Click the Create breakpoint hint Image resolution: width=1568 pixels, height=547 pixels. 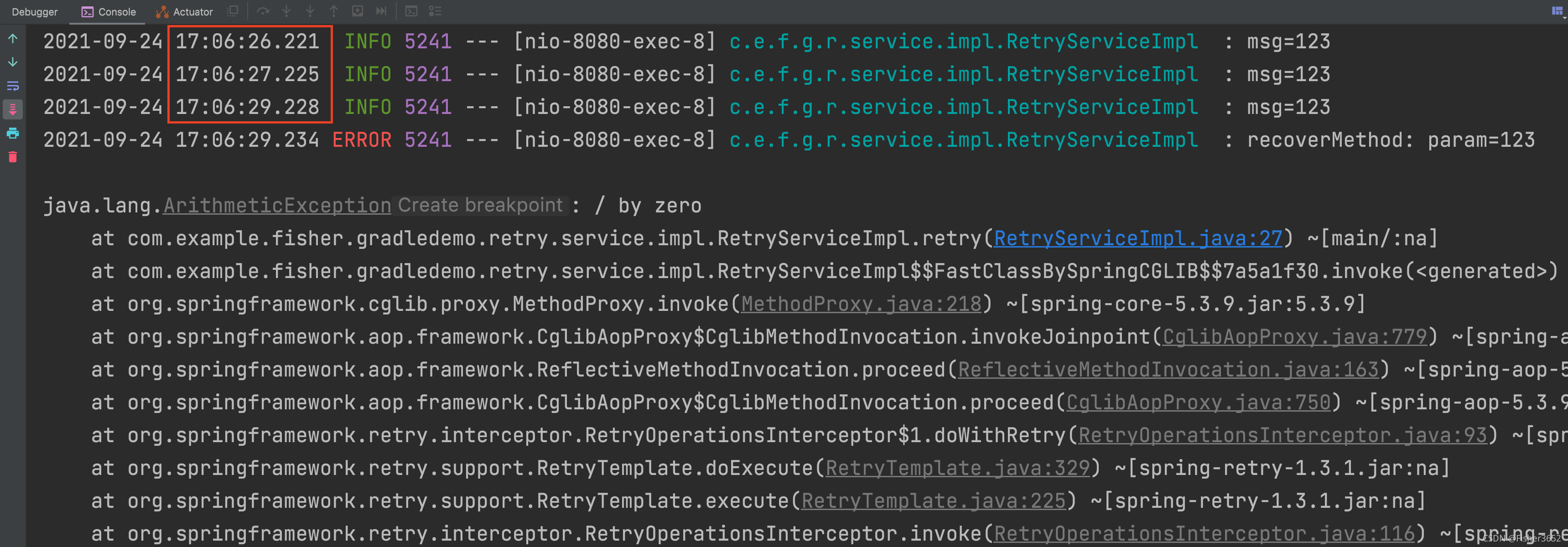coord(480,205)
